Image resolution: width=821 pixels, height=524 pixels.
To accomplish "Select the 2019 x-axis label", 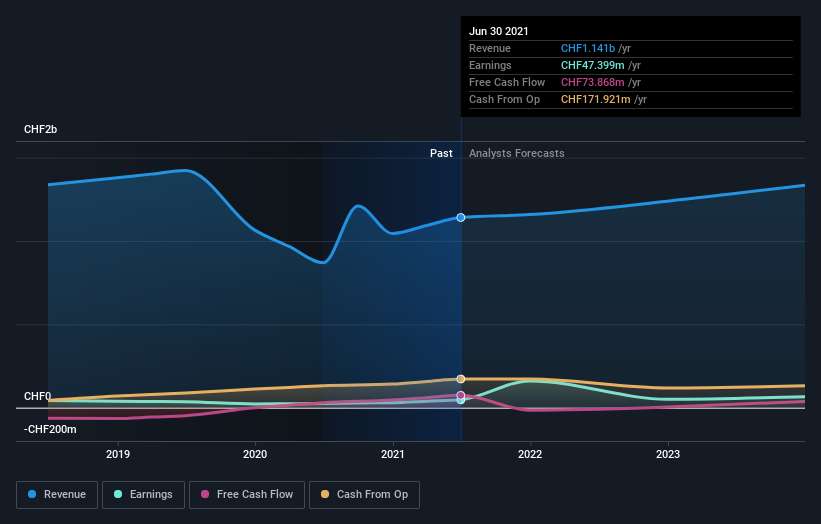I will 118,454.
